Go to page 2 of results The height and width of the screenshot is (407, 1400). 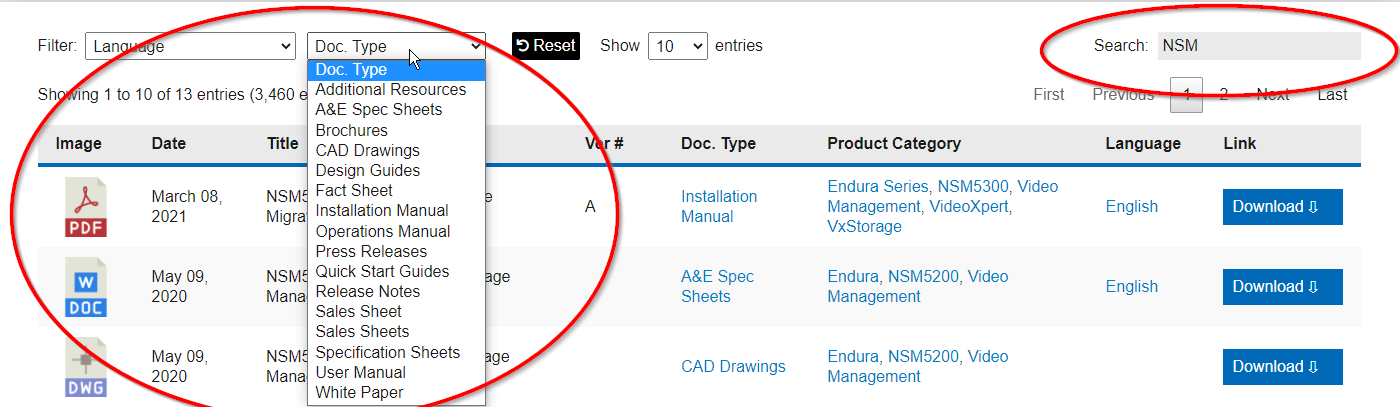pyautogui.click(x=1223, y=95)
